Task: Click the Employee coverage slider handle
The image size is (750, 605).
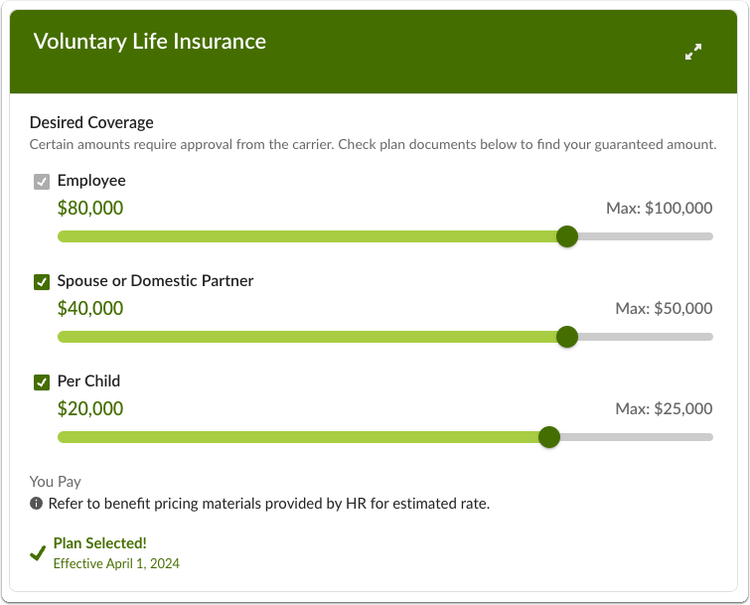Action: pyautogui.click(x=567, y=236)
